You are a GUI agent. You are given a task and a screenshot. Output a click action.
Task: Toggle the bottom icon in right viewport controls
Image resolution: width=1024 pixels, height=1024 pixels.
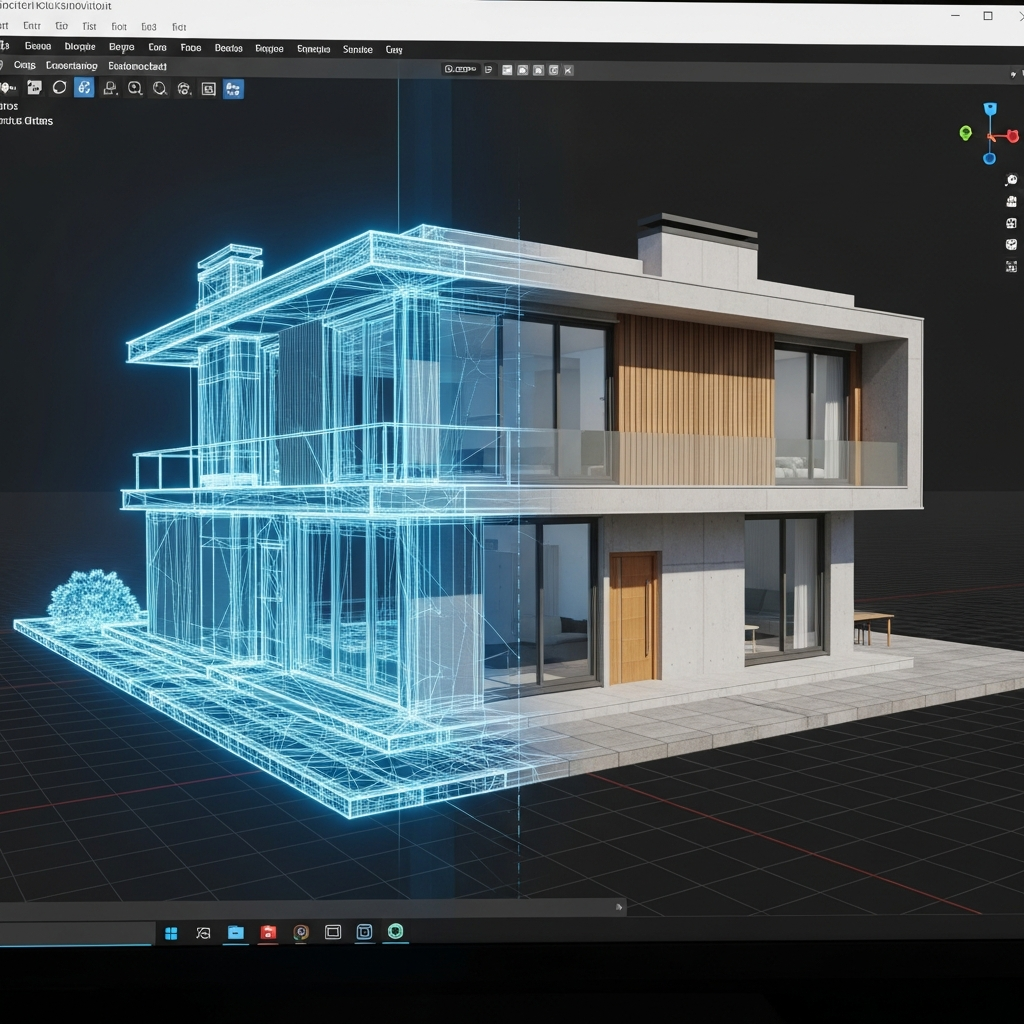(1011, 266)
